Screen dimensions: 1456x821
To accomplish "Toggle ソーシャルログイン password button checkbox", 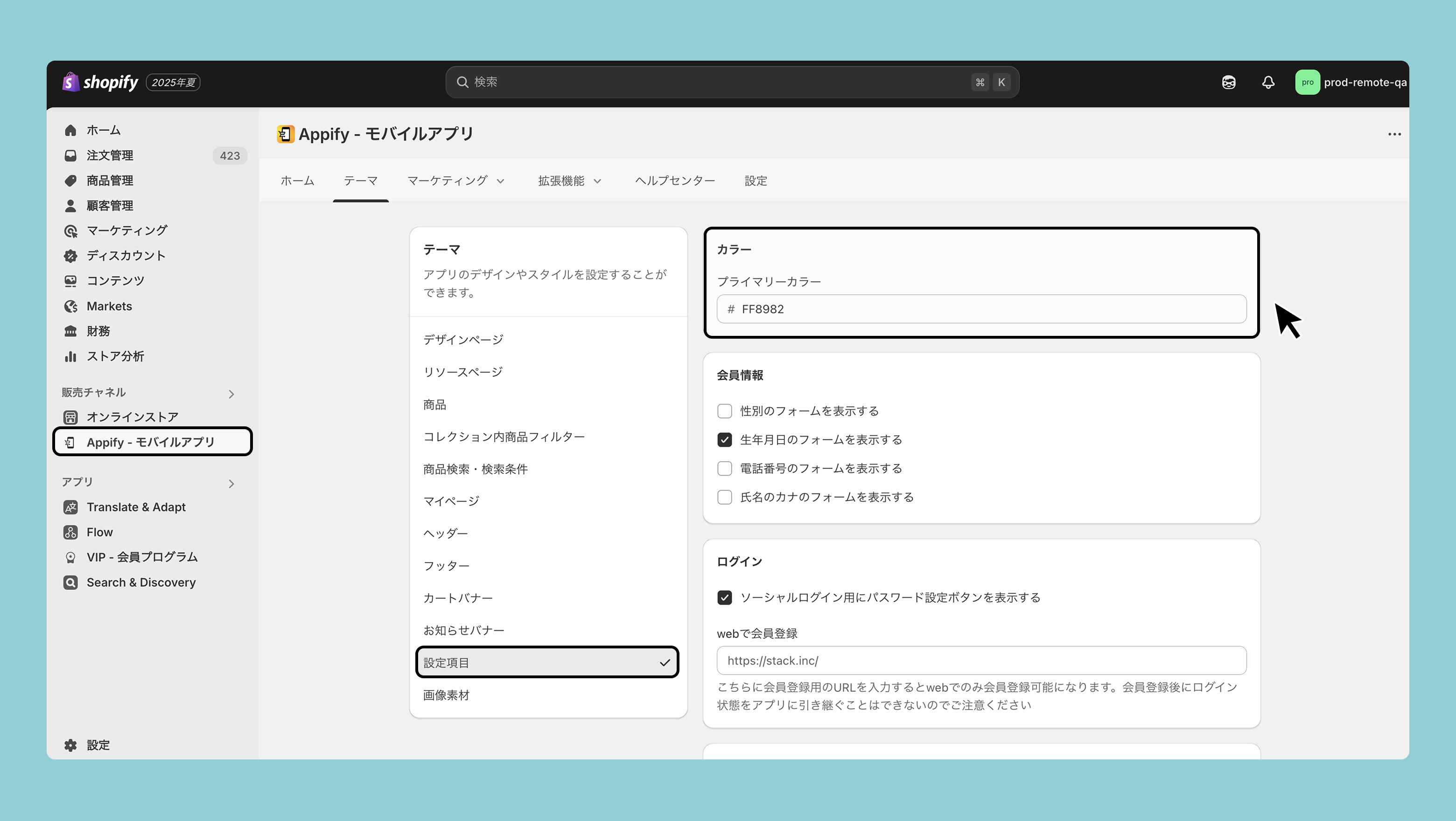I will coord(725,597).
